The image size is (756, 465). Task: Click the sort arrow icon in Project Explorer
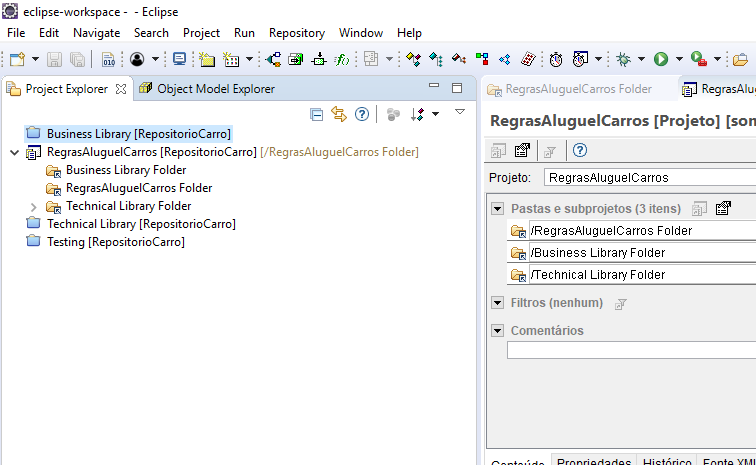click(x=417, y=114)
